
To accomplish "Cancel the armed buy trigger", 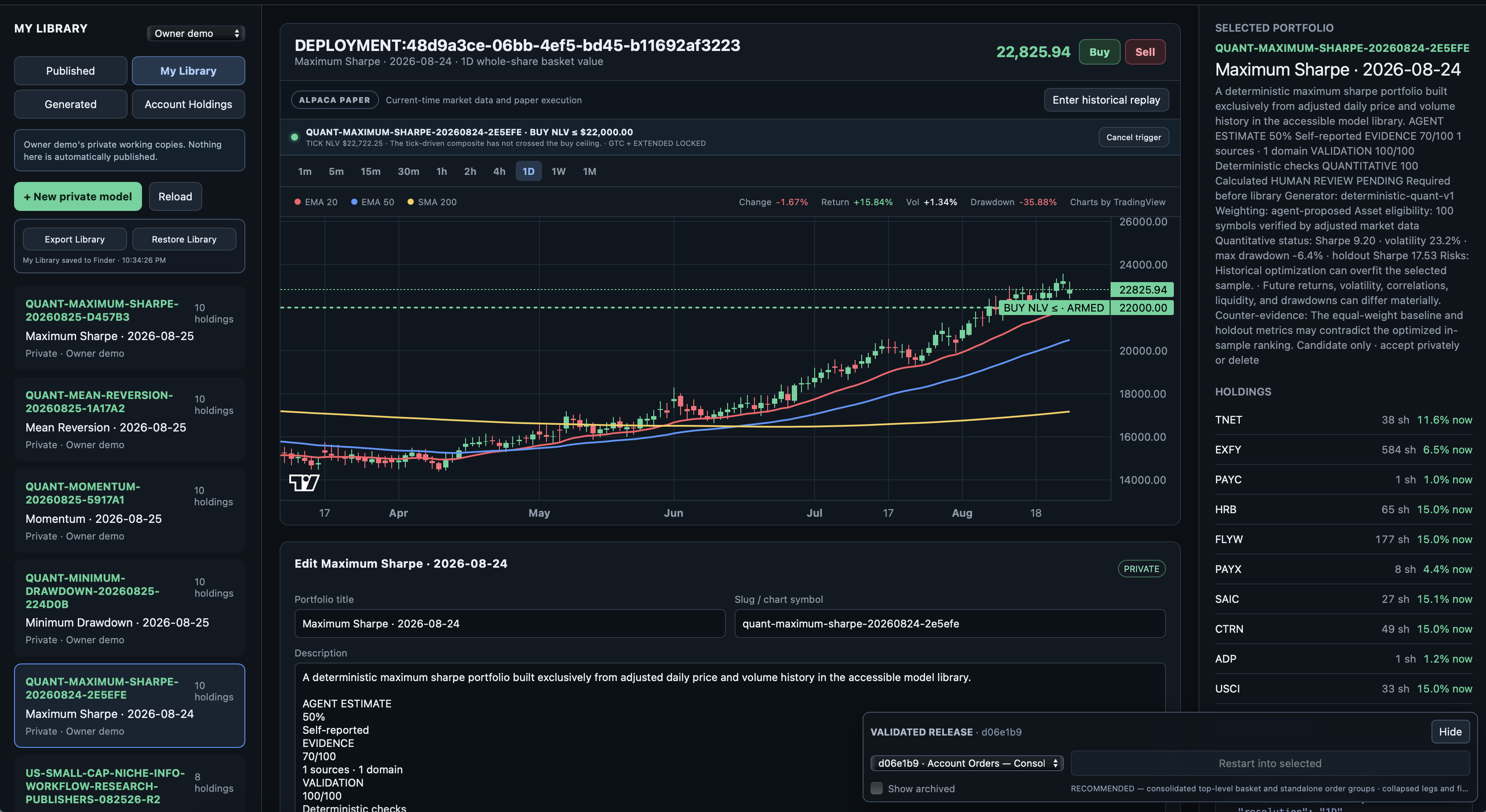I will 1133,137.
